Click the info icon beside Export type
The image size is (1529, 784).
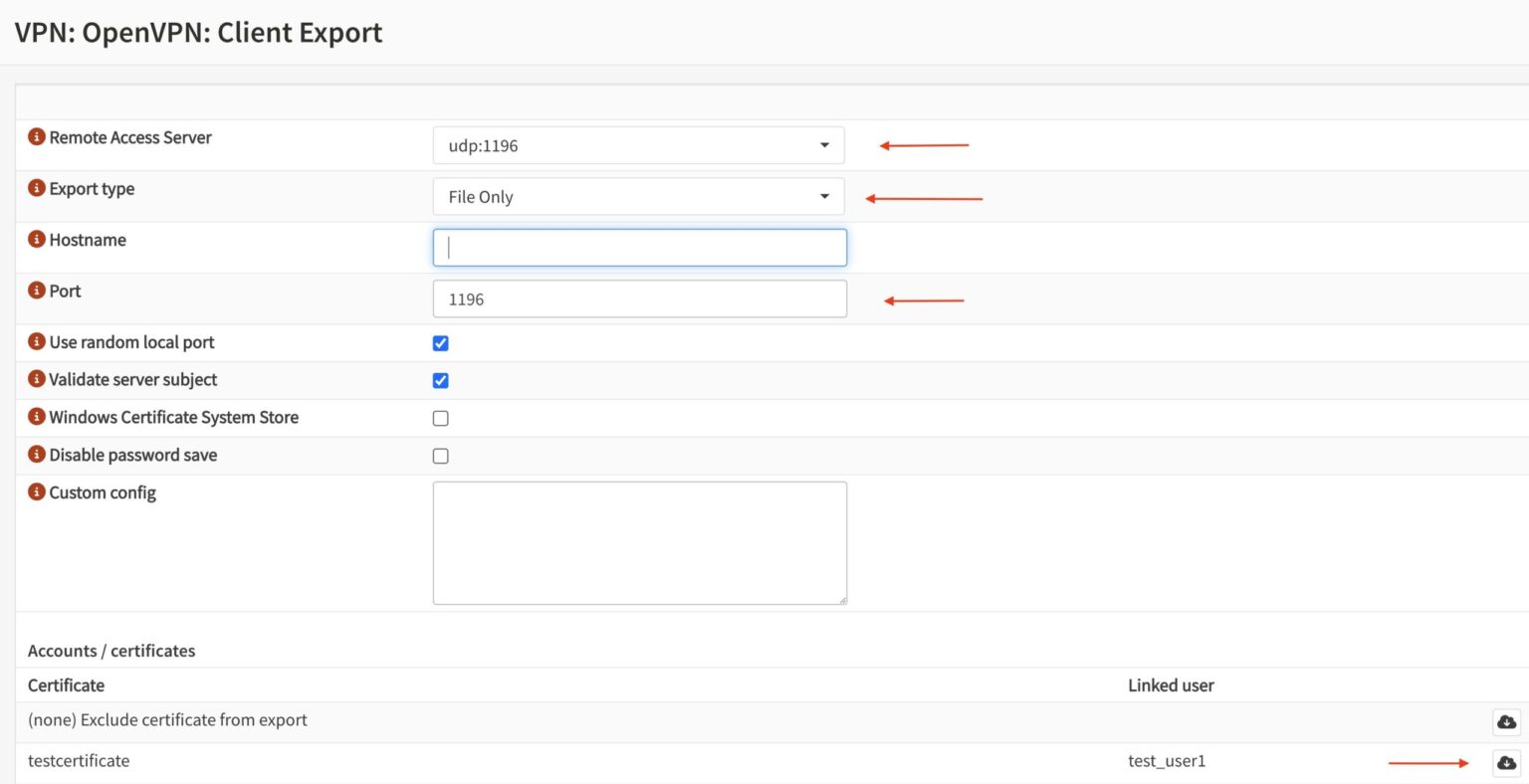tap(37, 189)
